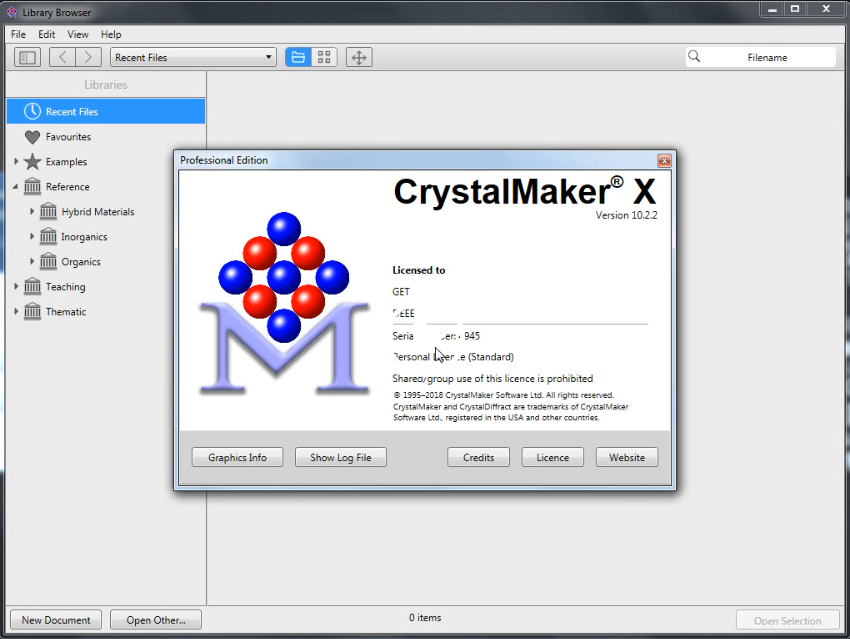Click the CrystalMaker logo graphic
The image size is (850, 639).
coord(284,302)
